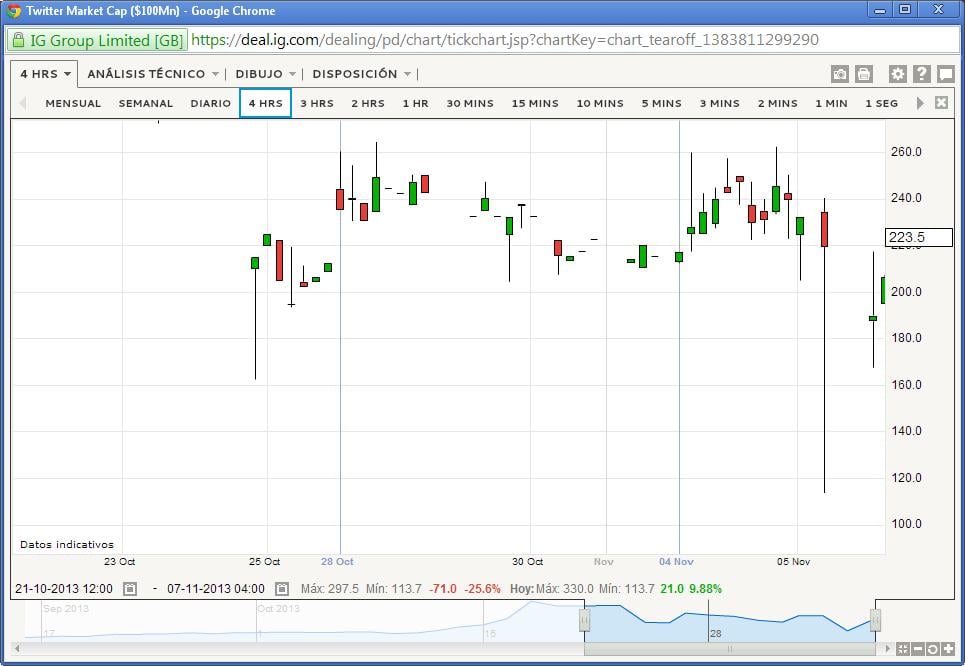Screen dimensions: 965x666
Task: Click the fit-all zoom icon at bottom right
Action: (902, 649)
